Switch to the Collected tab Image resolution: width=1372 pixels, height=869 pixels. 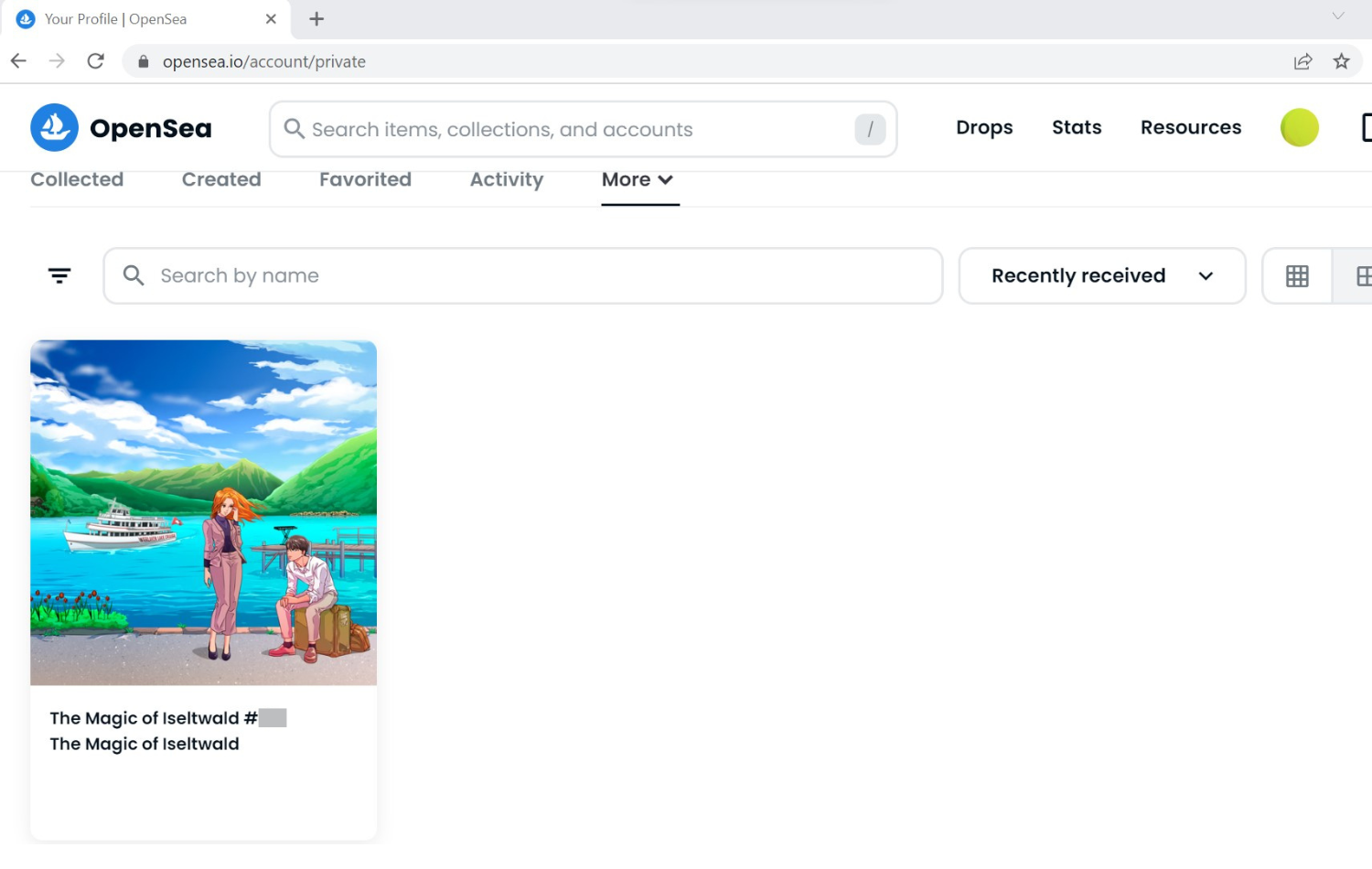(77, 180)
